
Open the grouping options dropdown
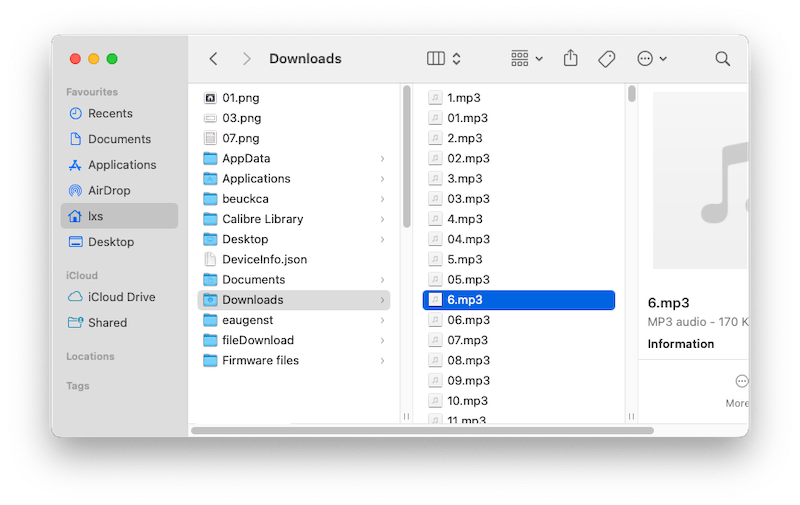point(526,59)
